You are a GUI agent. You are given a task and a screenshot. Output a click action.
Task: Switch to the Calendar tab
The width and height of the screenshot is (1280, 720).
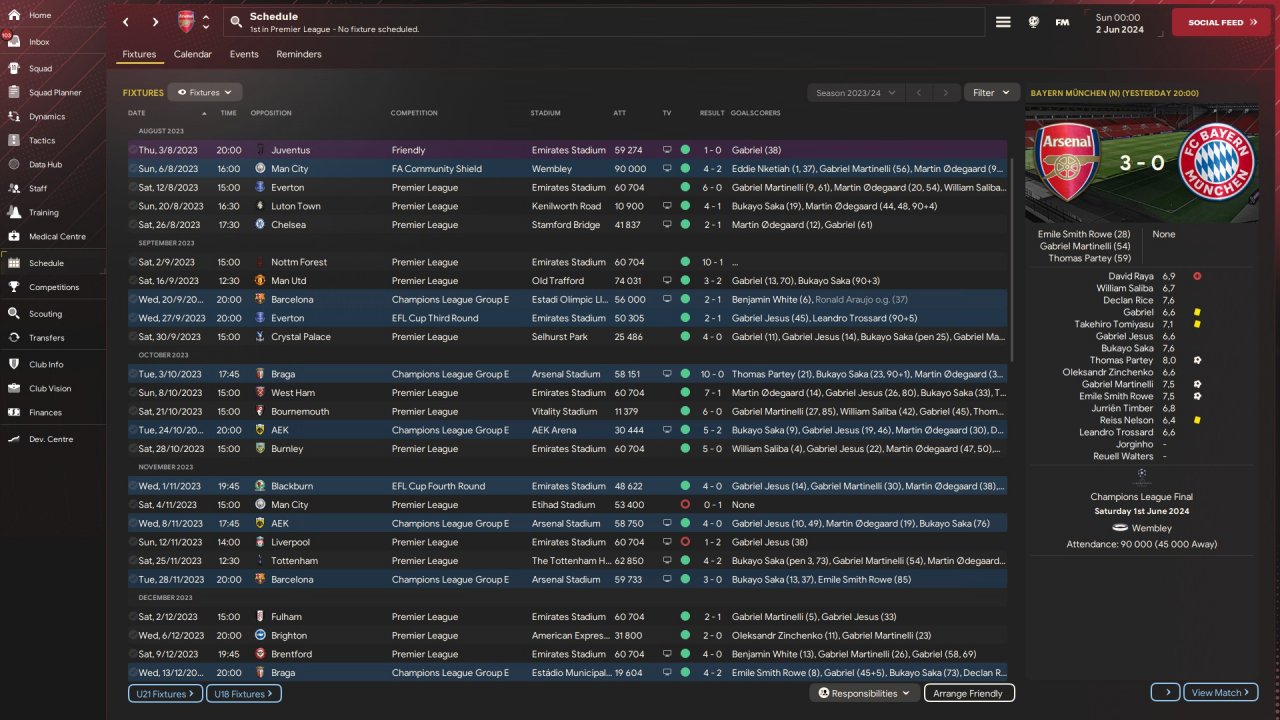(x=193, y=54)
